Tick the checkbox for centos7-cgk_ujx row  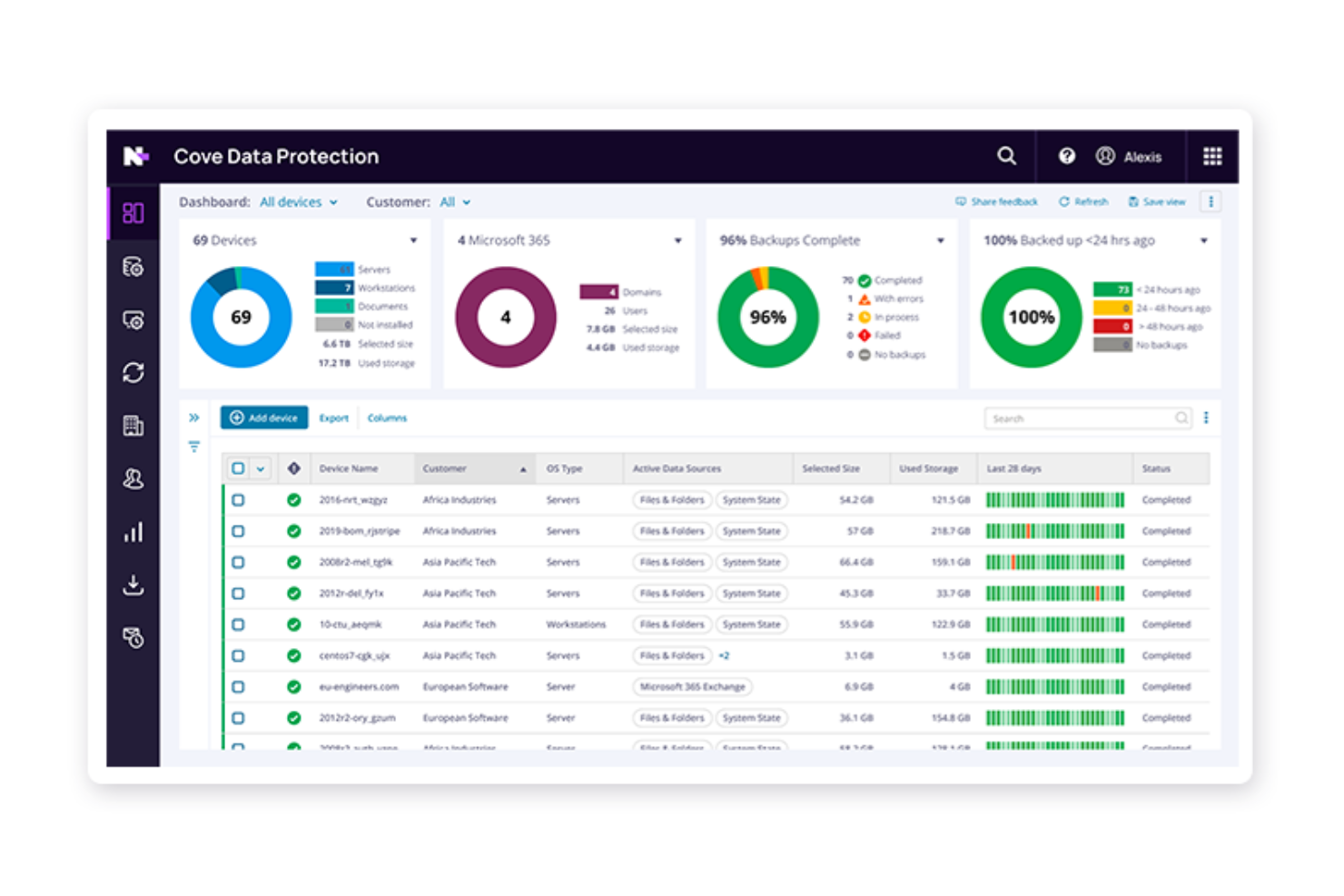coord(239,655)
